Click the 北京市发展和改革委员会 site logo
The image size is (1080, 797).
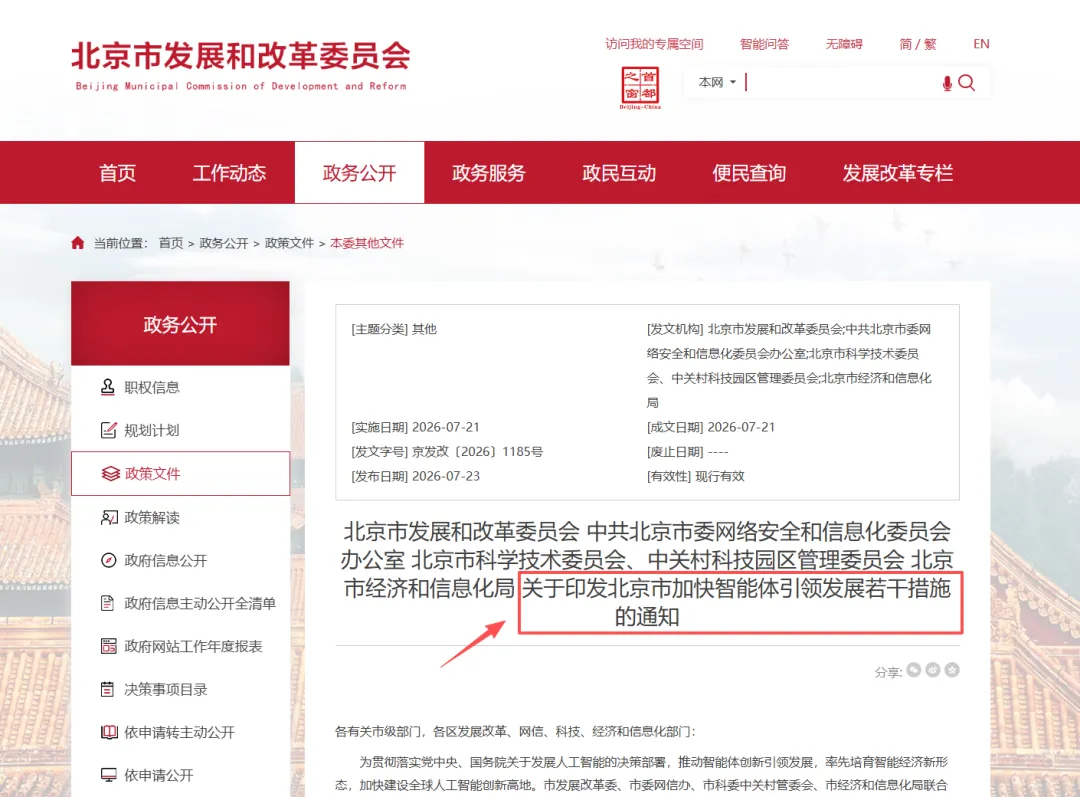coord(241,65)
